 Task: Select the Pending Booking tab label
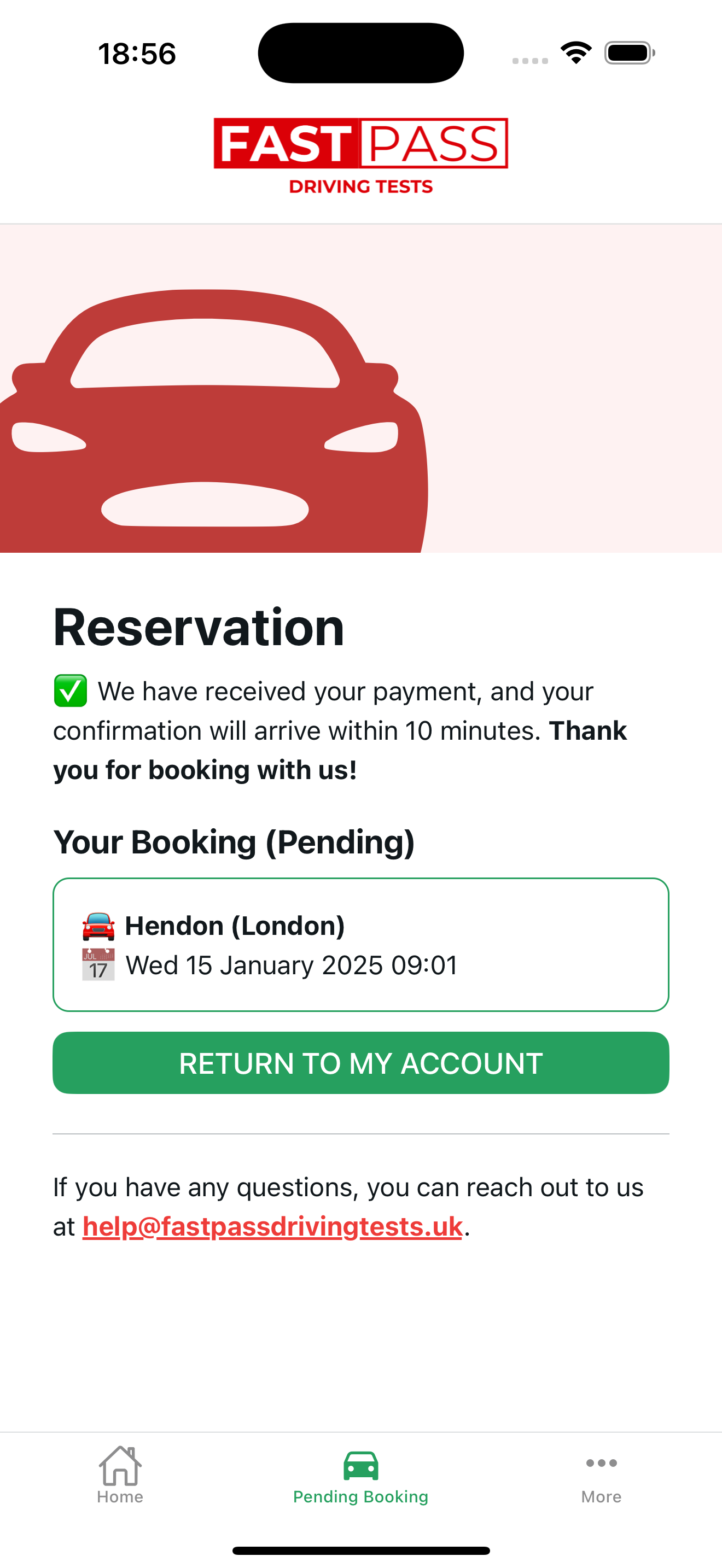click(x=361, y=1497)
